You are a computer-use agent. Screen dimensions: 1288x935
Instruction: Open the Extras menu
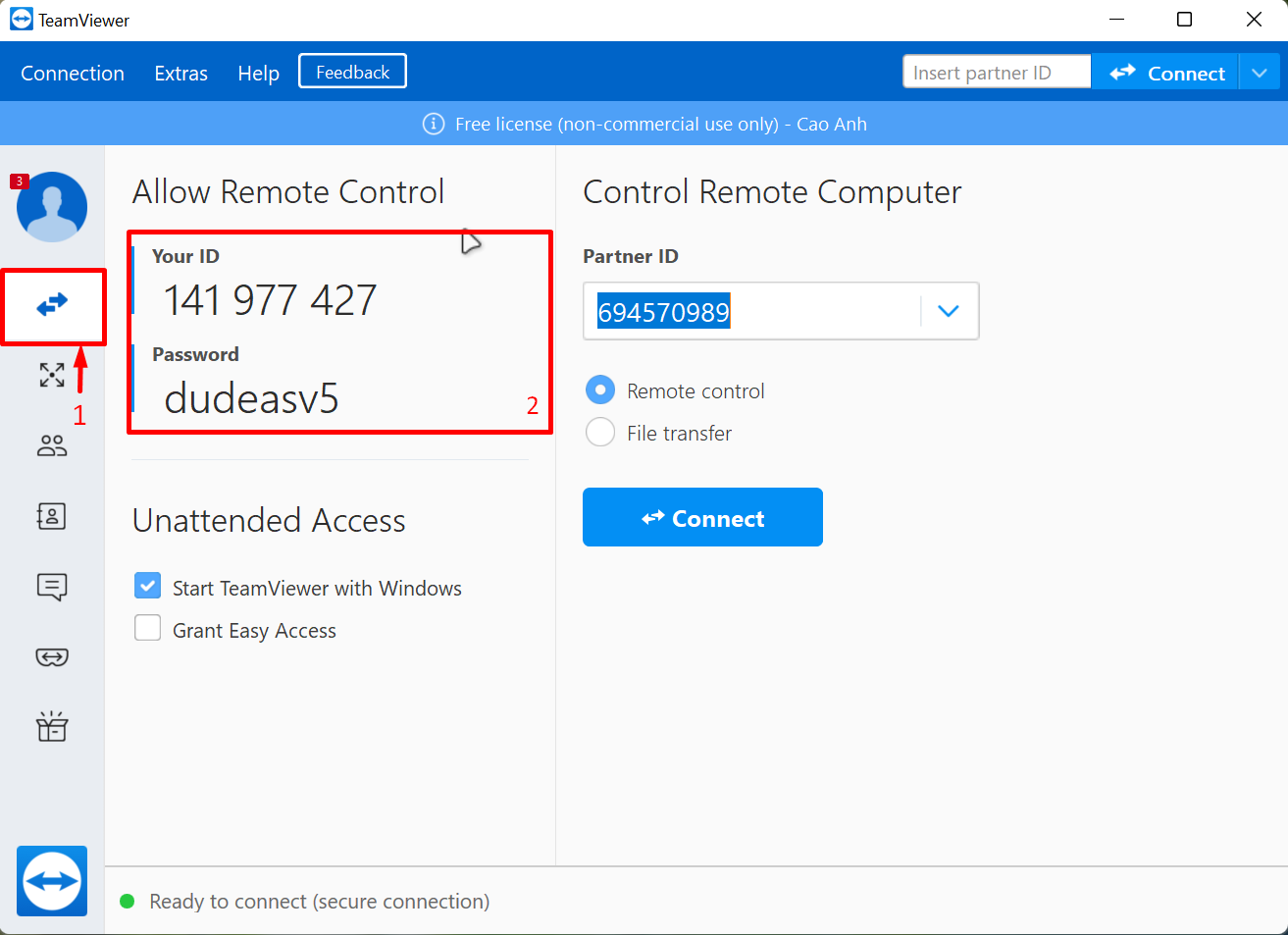(180, 74)
